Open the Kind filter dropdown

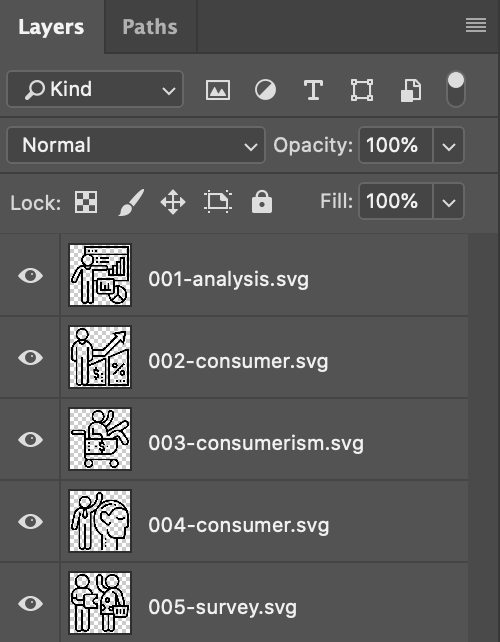[95, 89]
